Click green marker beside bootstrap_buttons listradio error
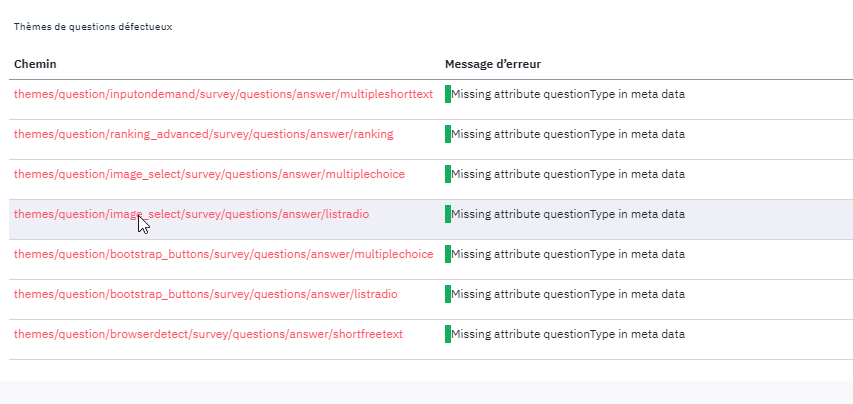 448,294
